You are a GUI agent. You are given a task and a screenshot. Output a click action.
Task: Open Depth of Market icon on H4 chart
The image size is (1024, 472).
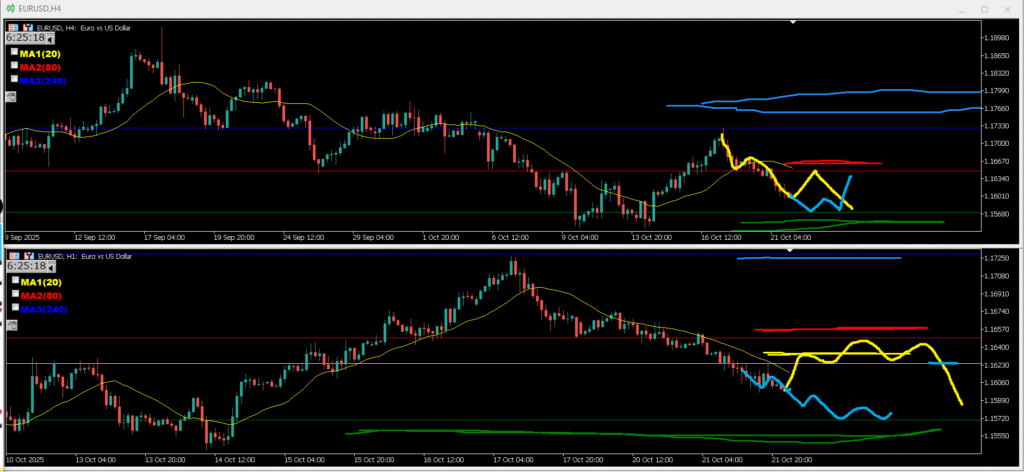coord(13,27)
